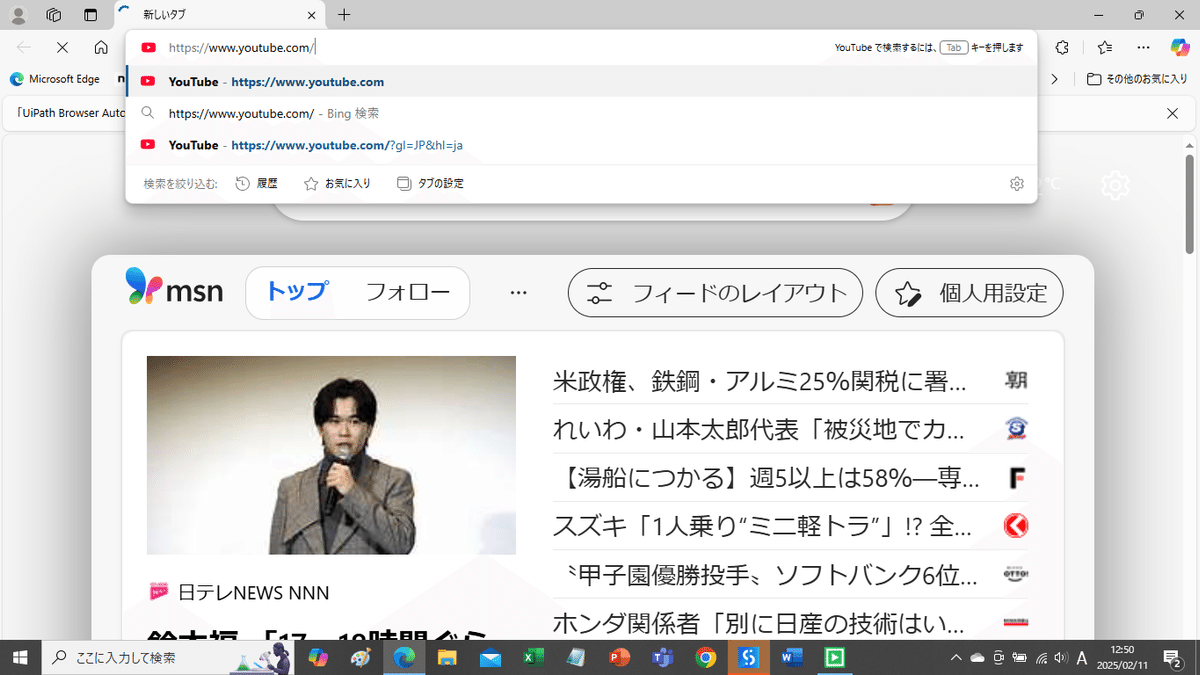Screen dimensions: 1200x675
Task: Launch the Copilot icon in toolbar
Action: [x=1180, y=47]
